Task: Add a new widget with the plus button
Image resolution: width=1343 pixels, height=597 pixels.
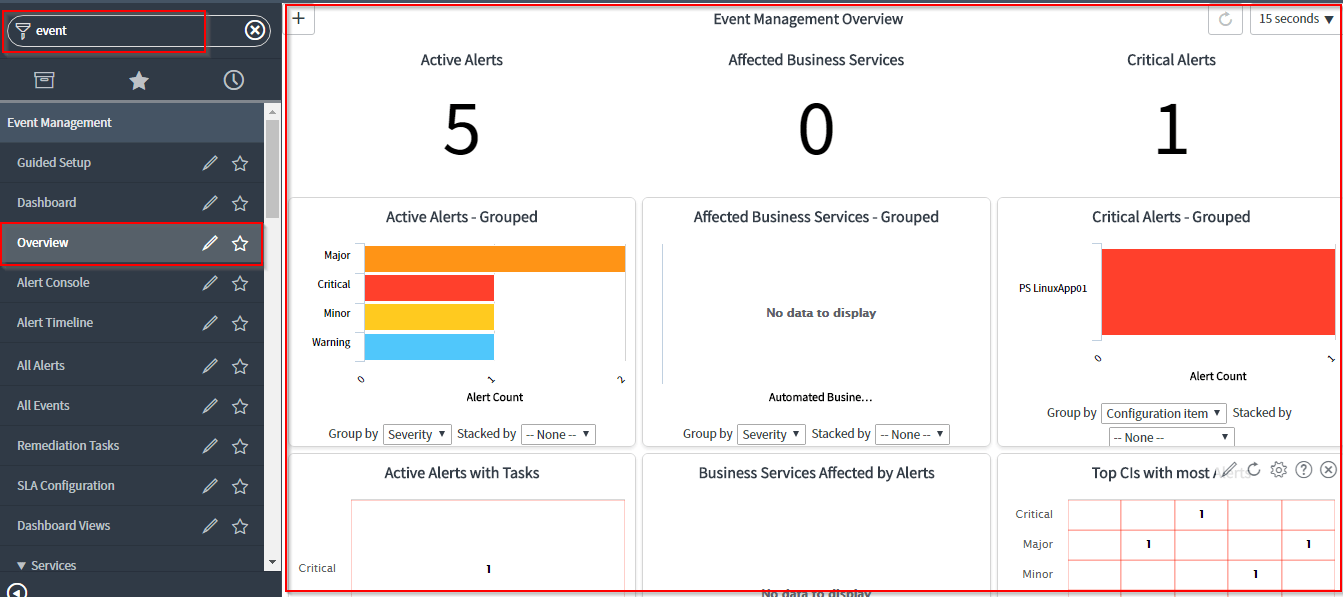Action: [x=298, y=18]
